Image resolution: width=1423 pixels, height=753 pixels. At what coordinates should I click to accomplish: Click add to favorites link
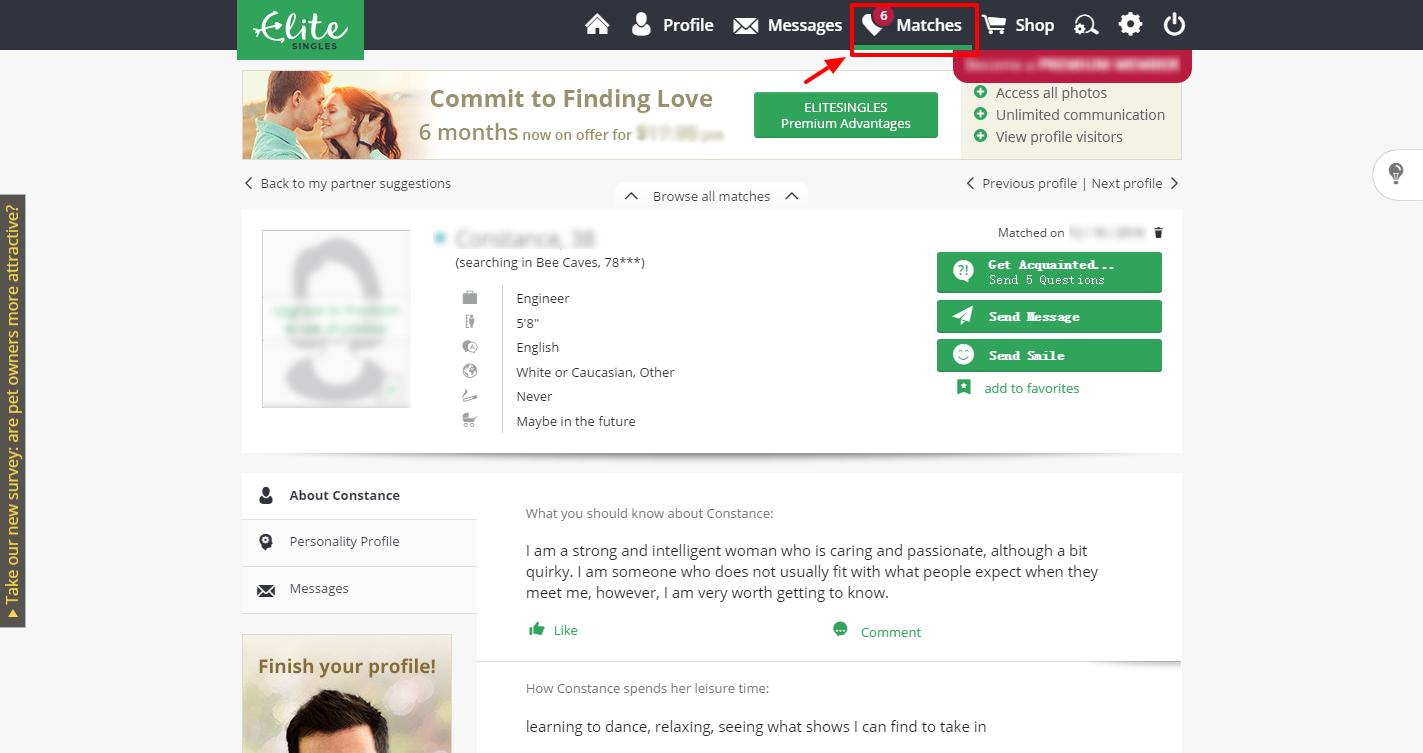(1031, 388)
